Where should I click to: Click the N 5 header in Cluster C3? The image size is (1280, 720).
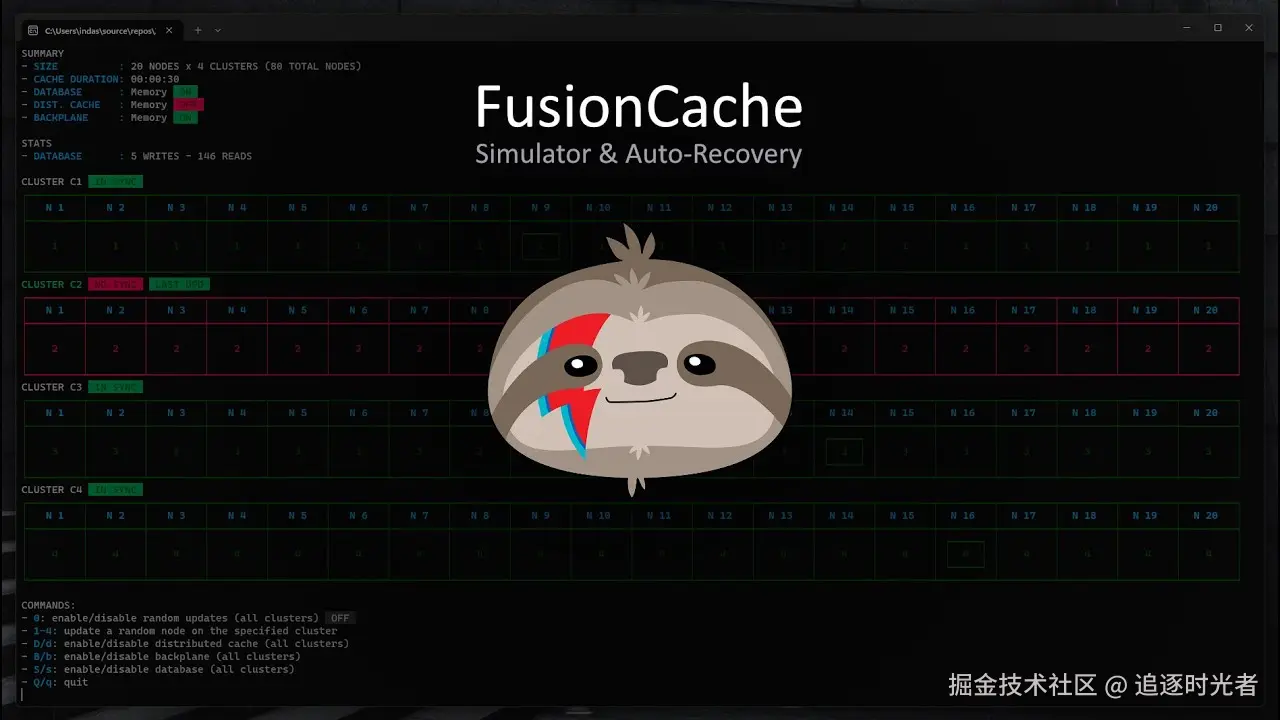pyautogui.click(x=298, y=413)
